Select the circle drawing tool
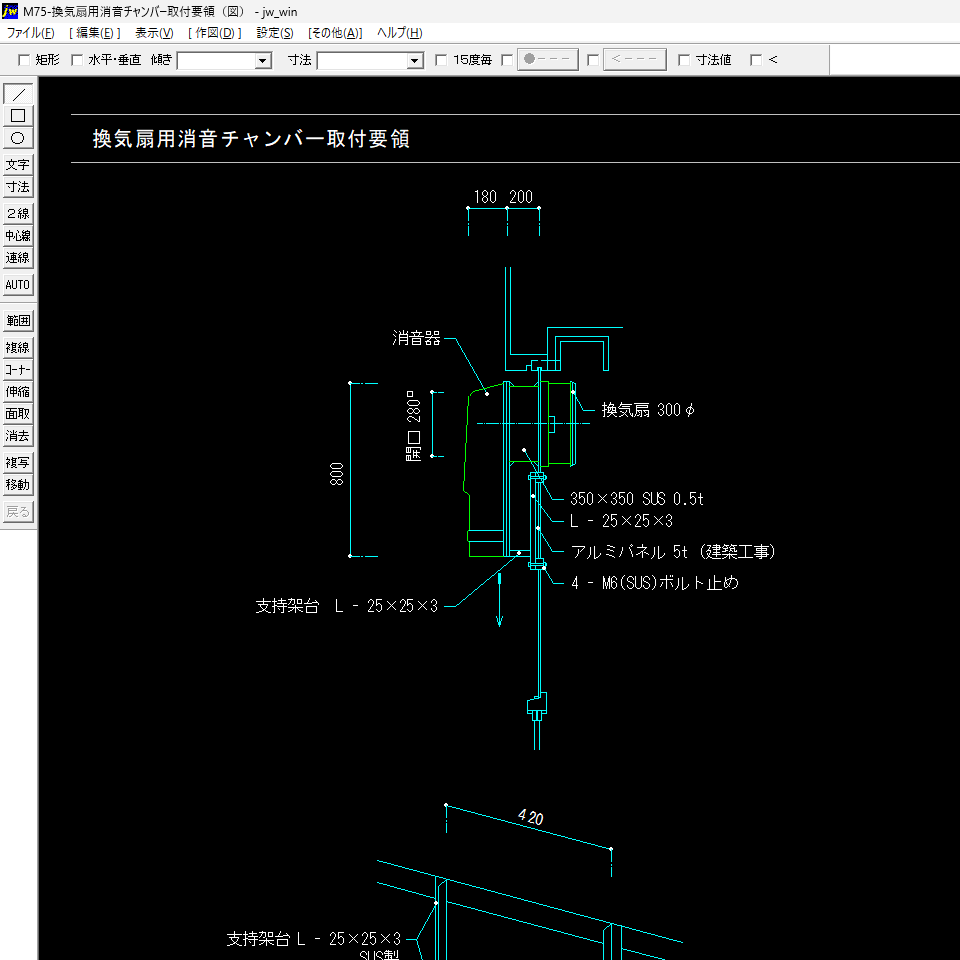This screenshot has width=960, height=960. [x=18, y=138]
